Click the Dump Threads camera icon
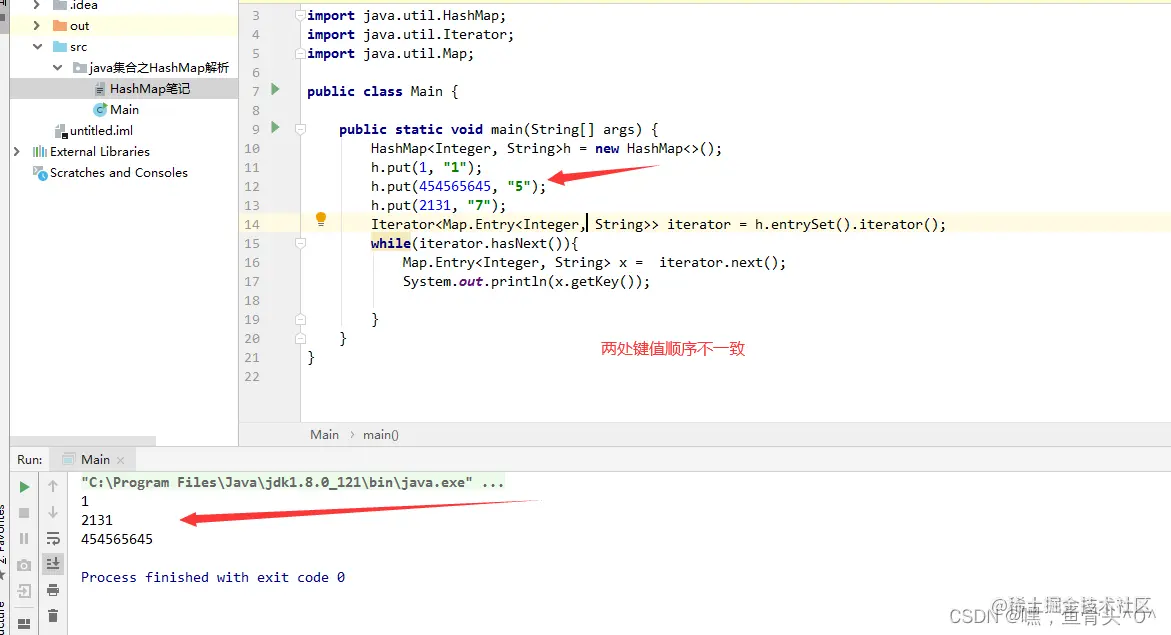 [x=24, y=566]
